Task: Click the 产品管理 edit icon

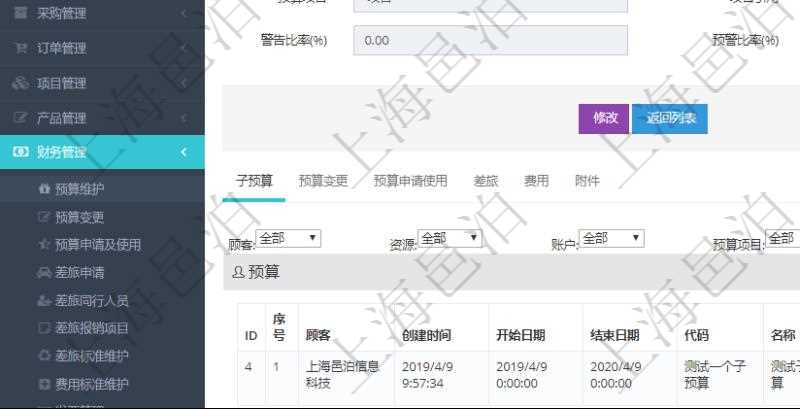Action: pos(20,118)
